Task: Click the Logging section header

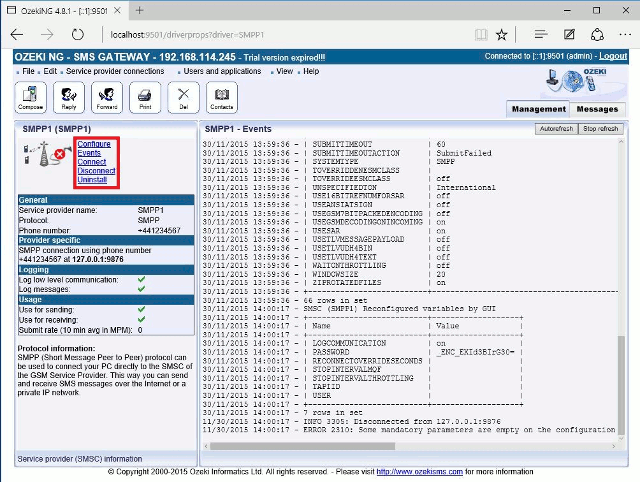Action: [106, 270]
